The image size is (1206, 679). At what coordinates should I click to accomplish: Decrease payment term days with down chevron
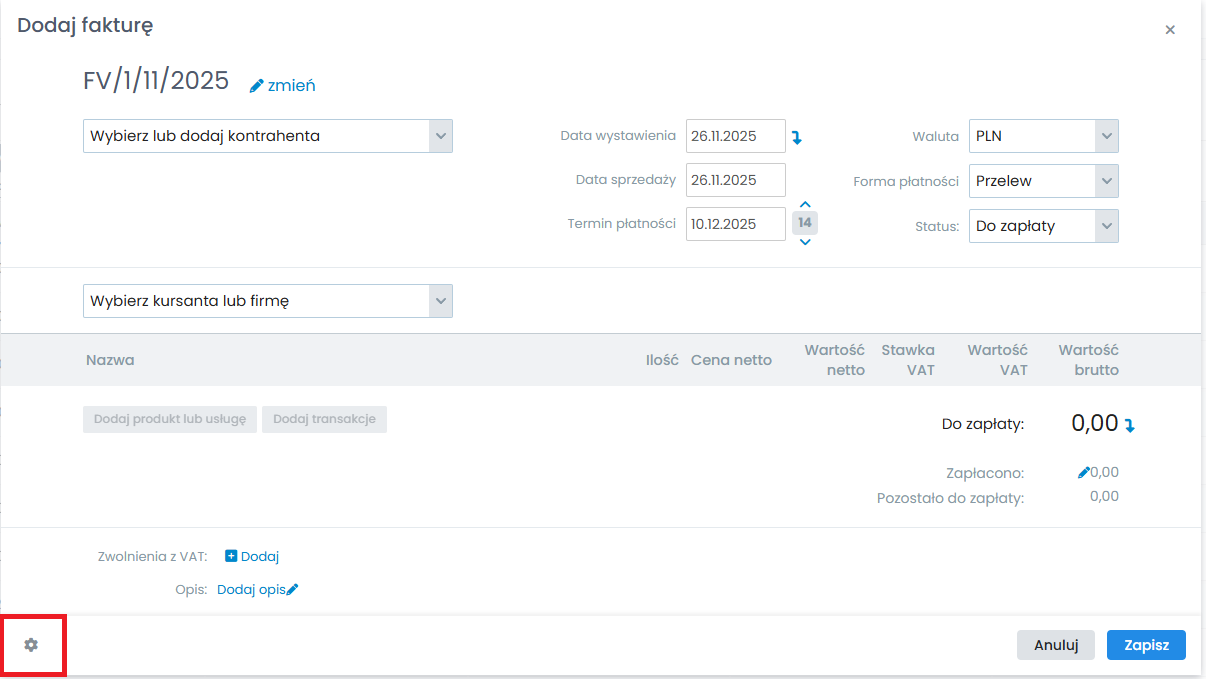805,242
